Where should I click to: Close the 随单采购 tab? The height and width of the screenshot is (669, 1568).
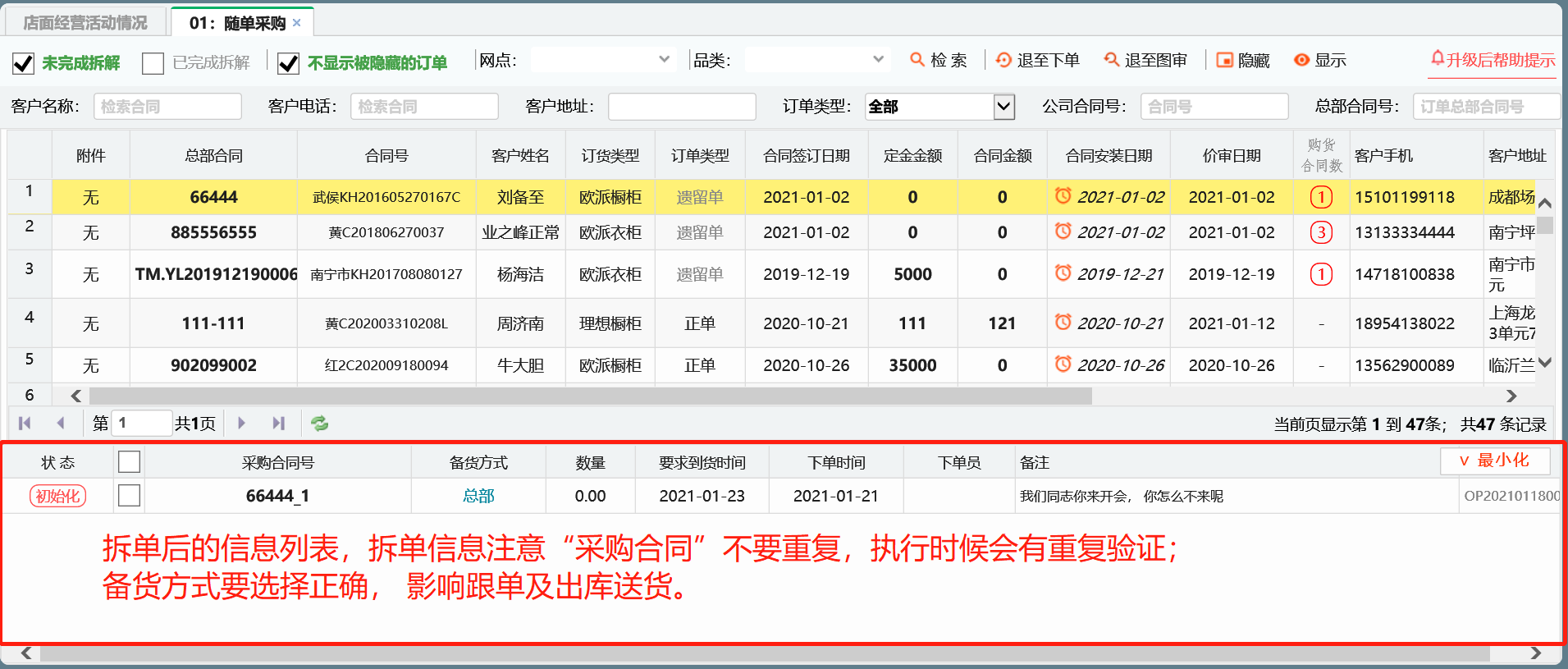click(297, 23)
